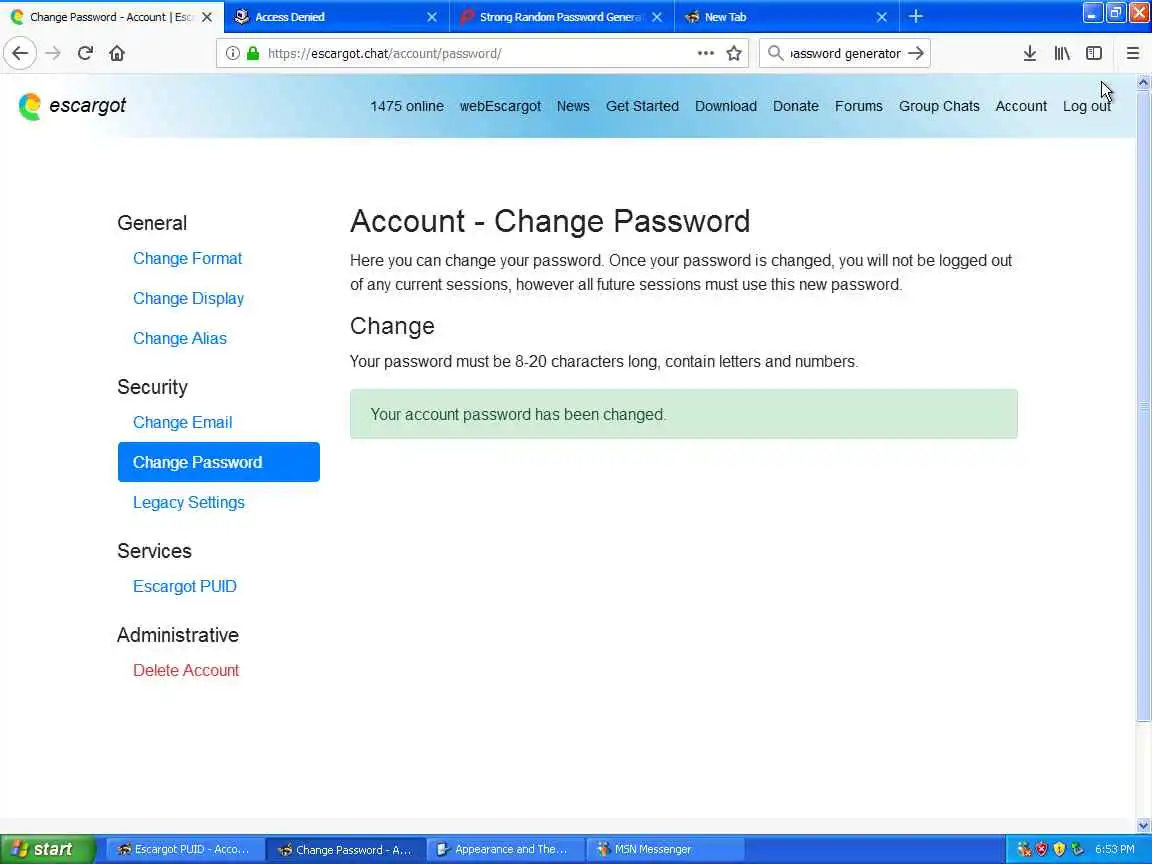Viewport: 1152px width, 864px height.
Task: Open the Account page
Action: [x=1020, y=106]
